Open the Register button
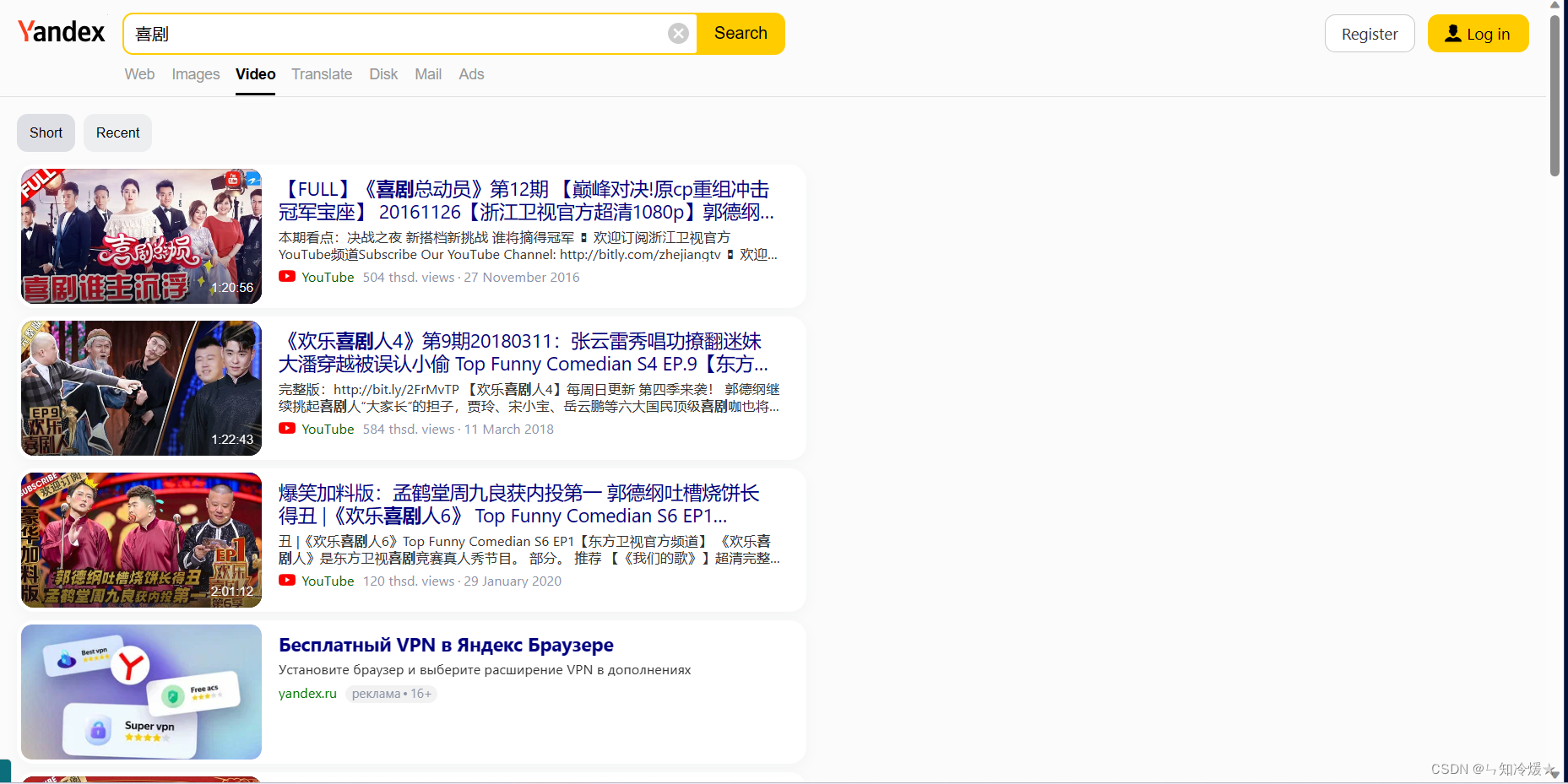The width and height of the screenshot is (1568, 784). coord(1370,34)
